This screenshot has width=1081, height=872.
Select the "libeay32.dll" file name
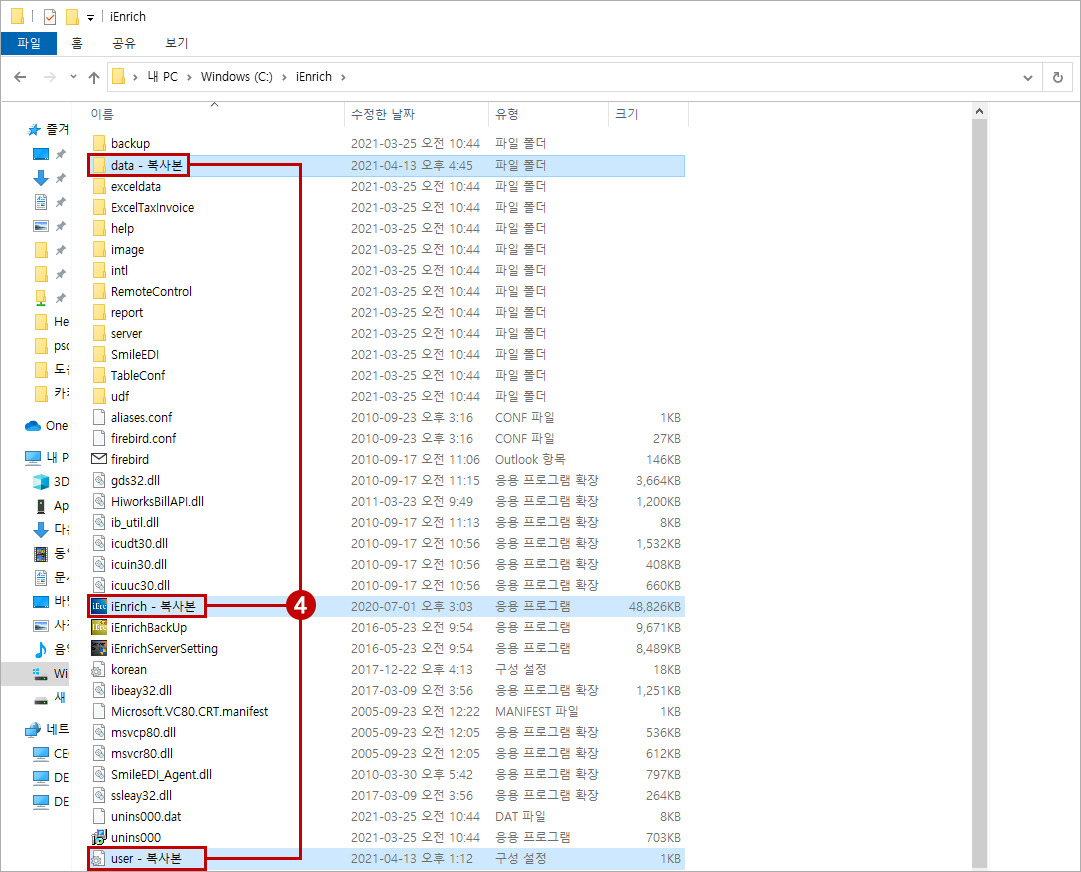pyautogui.click(x=141, y=690)
